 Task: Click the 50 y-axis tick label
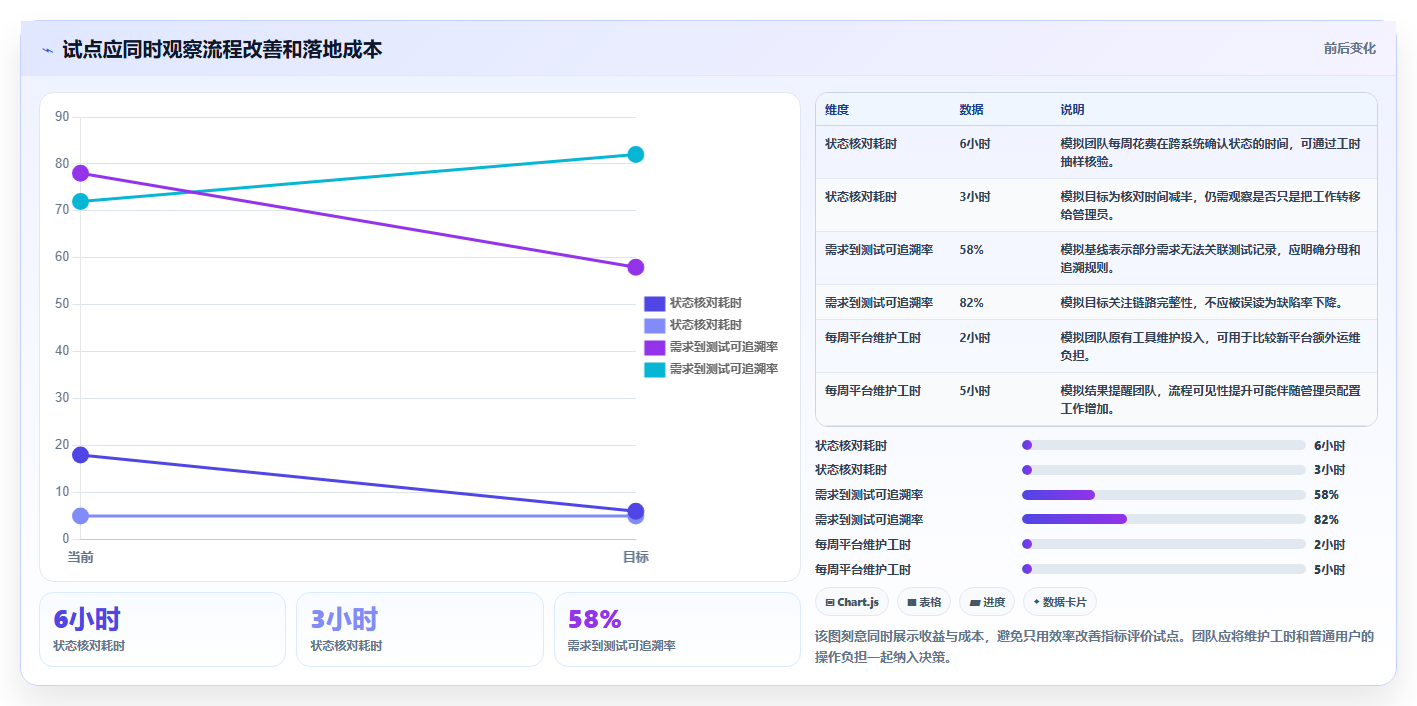[x=62, y=304]
